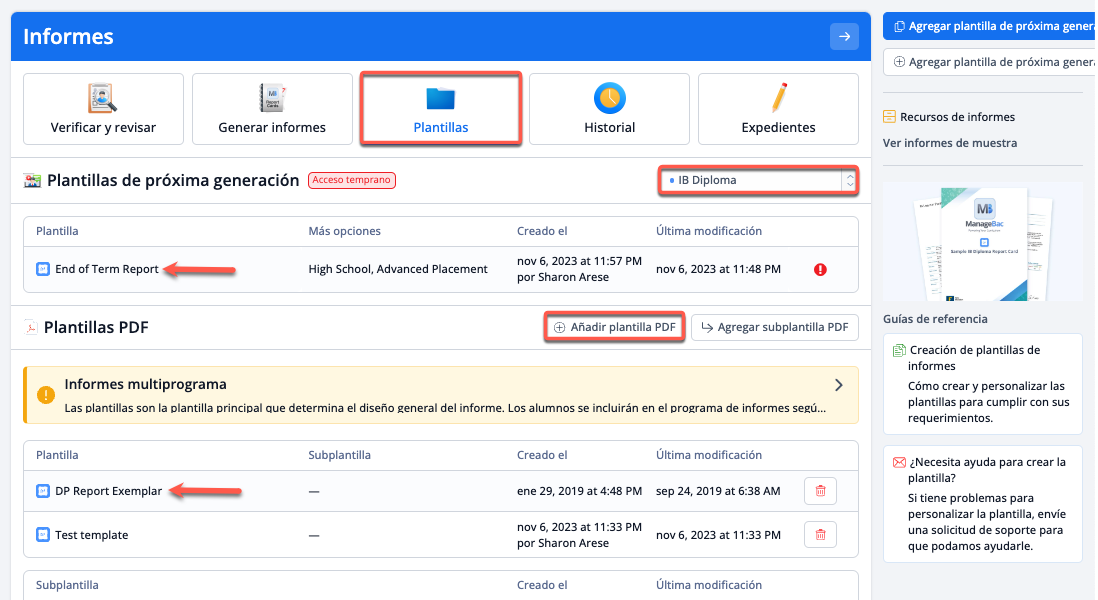Open the Expedientes tab
This screenshot has width=1098, height=600.
pos(778,109)
